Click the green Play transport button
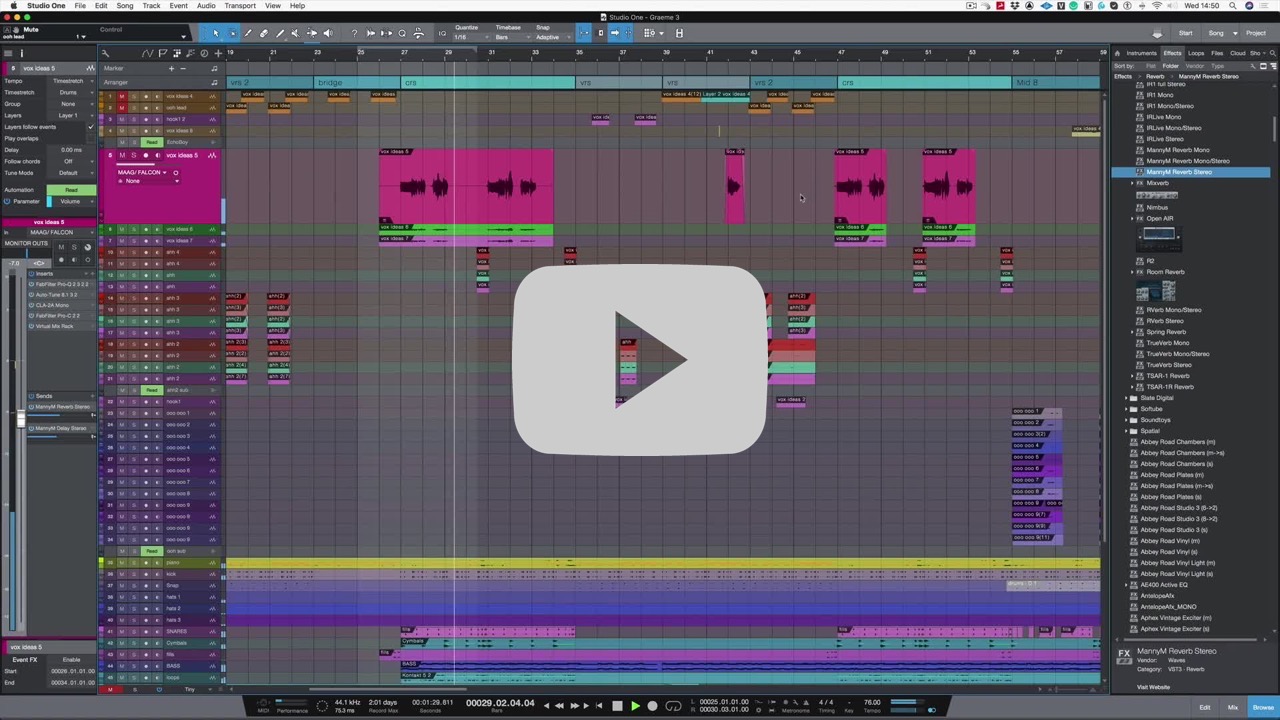 (x=635, y=706)
